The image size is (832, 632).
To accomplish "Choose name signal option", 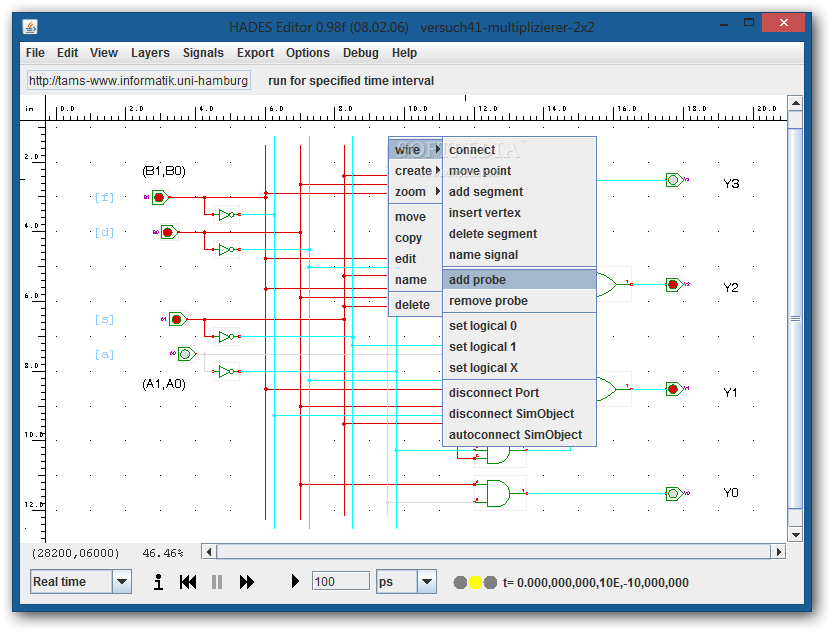I will click(x=519, y=255).
